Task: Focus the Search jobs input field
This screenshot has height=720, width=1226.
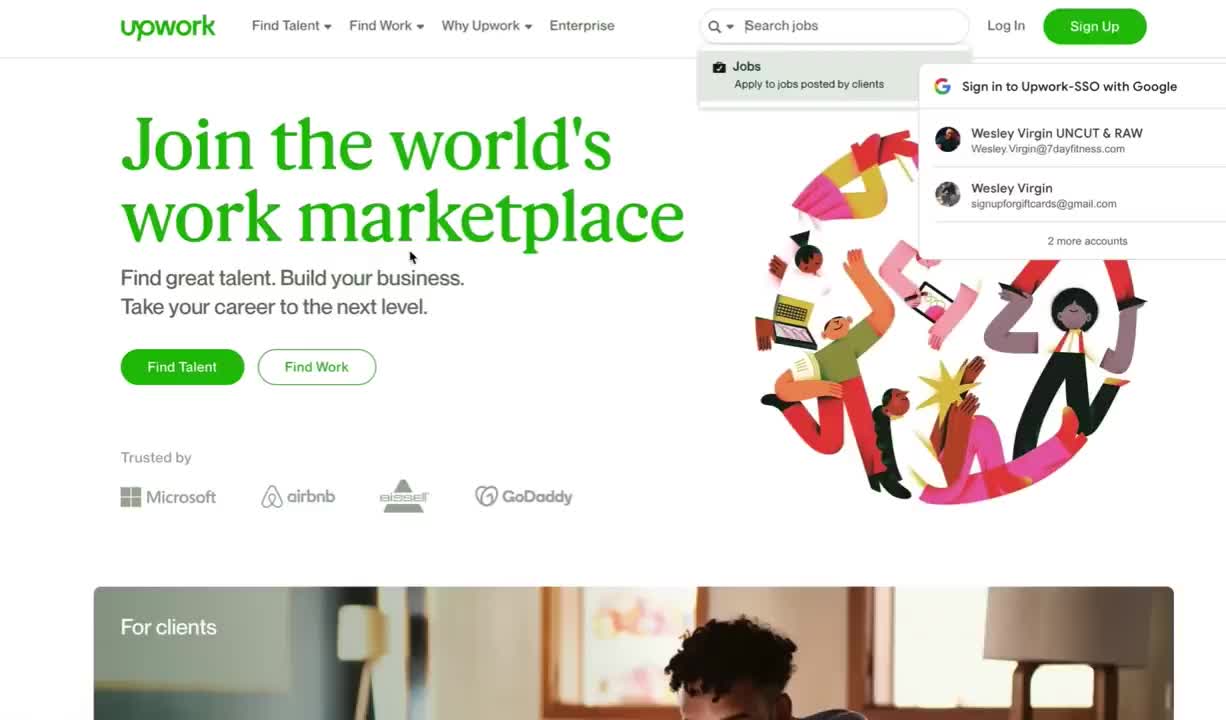Action: pyautogui.click(x=852, y=26)
